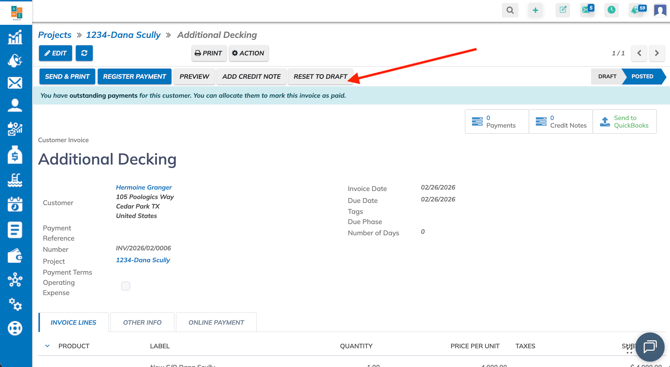
Task: Click the green plus quick-add icon
Action: [x=535, y=10]
